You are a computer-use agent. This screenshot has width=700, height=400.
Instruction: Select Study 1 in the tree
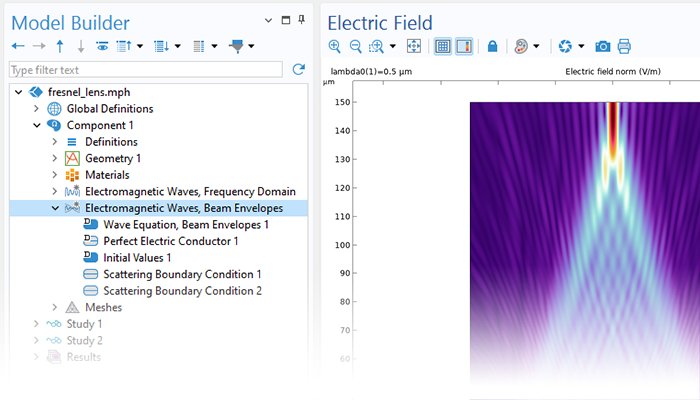point(84,324)
